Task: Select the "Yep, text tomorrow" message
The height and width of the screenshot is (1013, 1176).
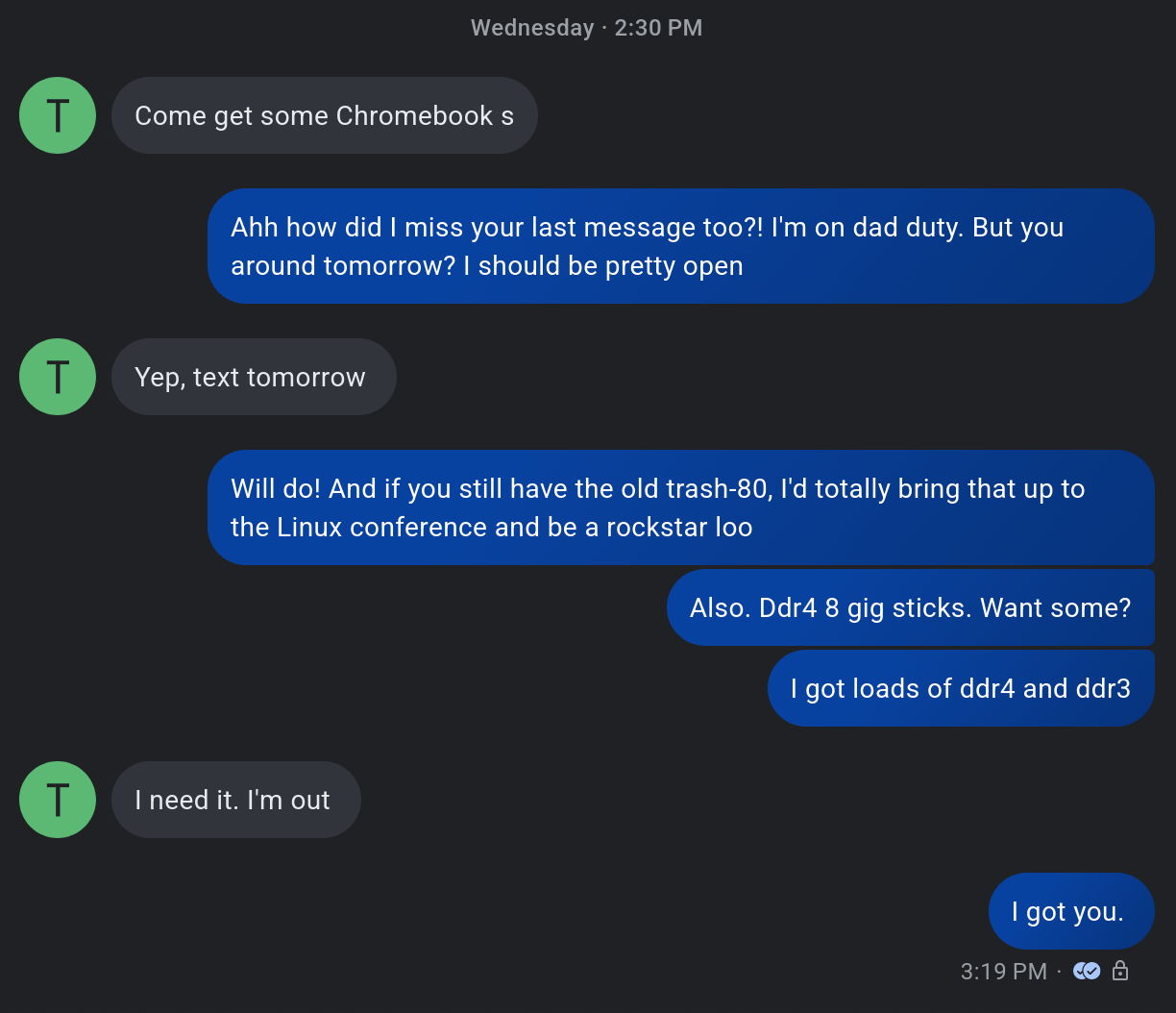Action: 254,377
